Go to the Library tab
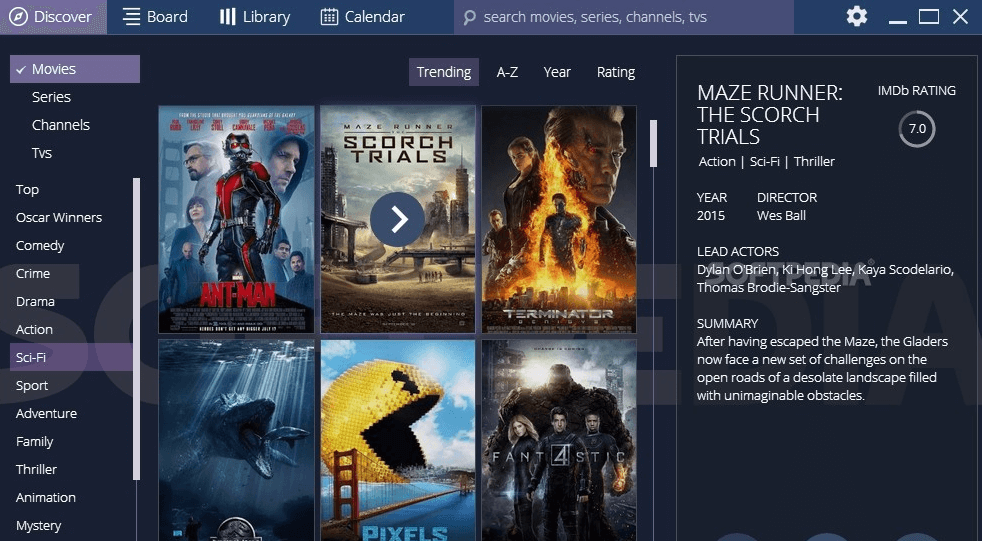 click(x=255, y=17)
